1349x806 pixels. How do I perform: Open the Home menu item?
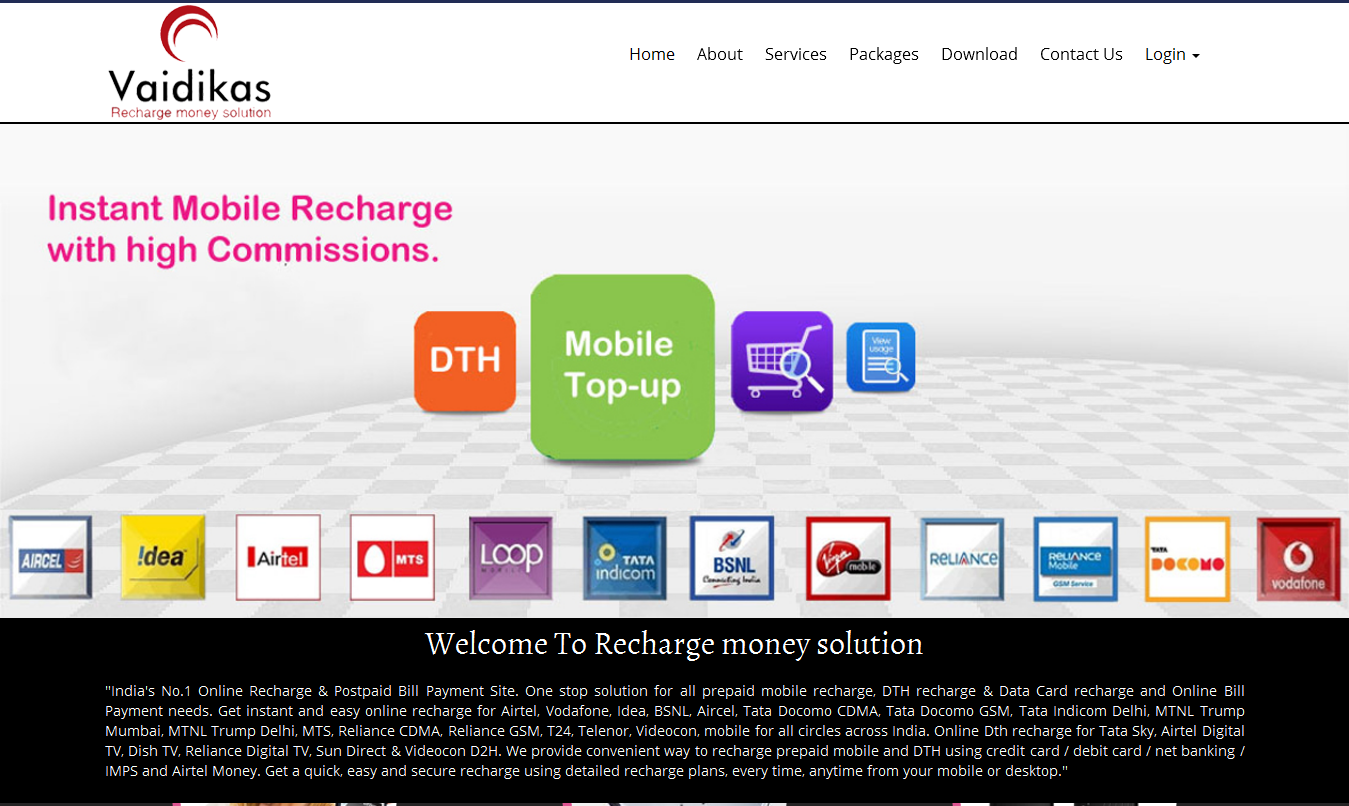pos(652,54)
